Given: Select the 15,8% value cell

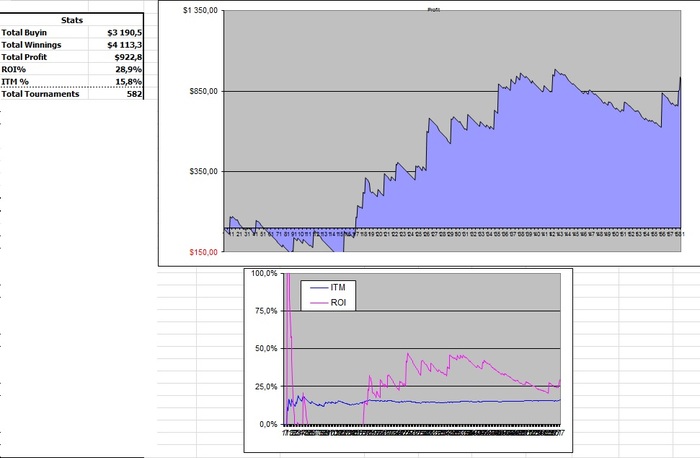Looking at the screenshot, I should [116, 81].
